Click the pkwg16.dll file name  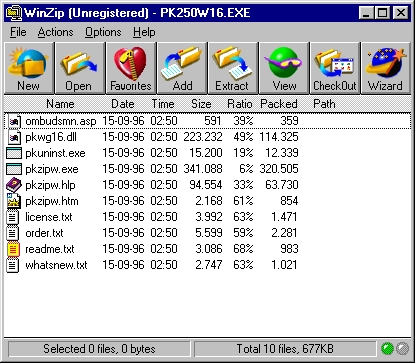point(51,137)
